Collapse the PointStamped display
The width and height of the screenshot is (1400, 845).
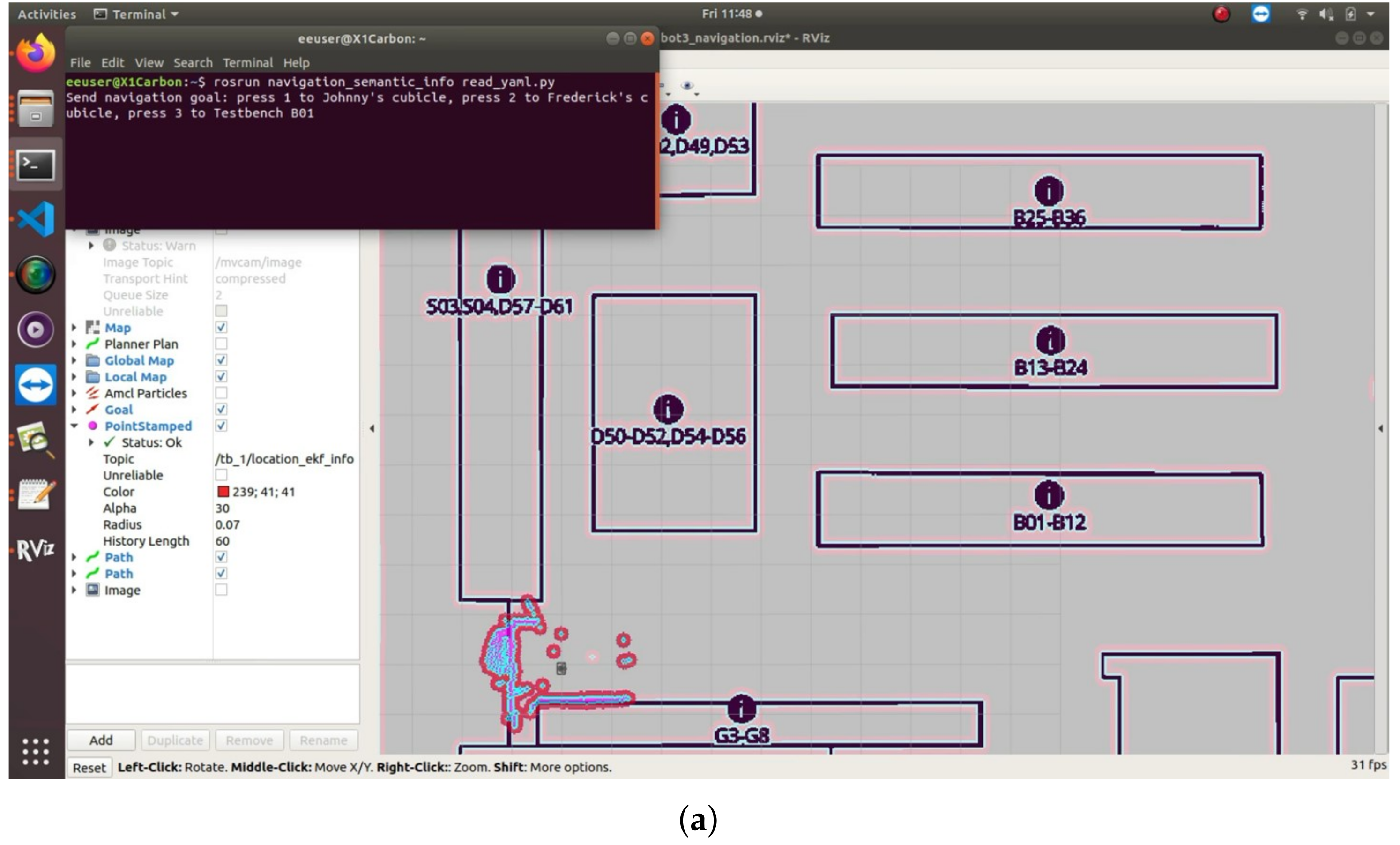tap(74, 426)
